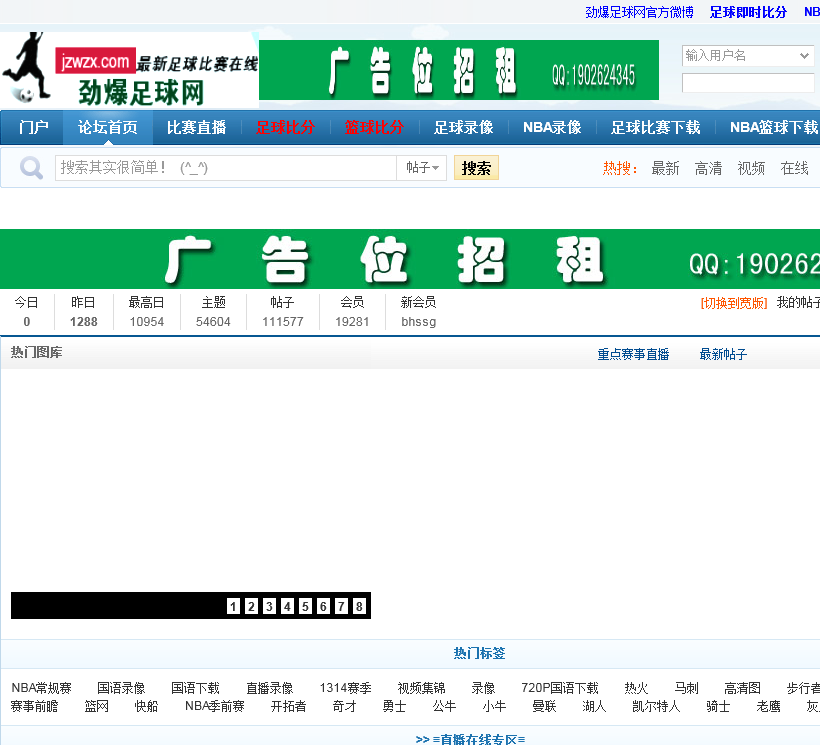The width and height of the screenshot is (820, 745).
Task: Click the 热门标签 heading link
Action: (479, 653)
